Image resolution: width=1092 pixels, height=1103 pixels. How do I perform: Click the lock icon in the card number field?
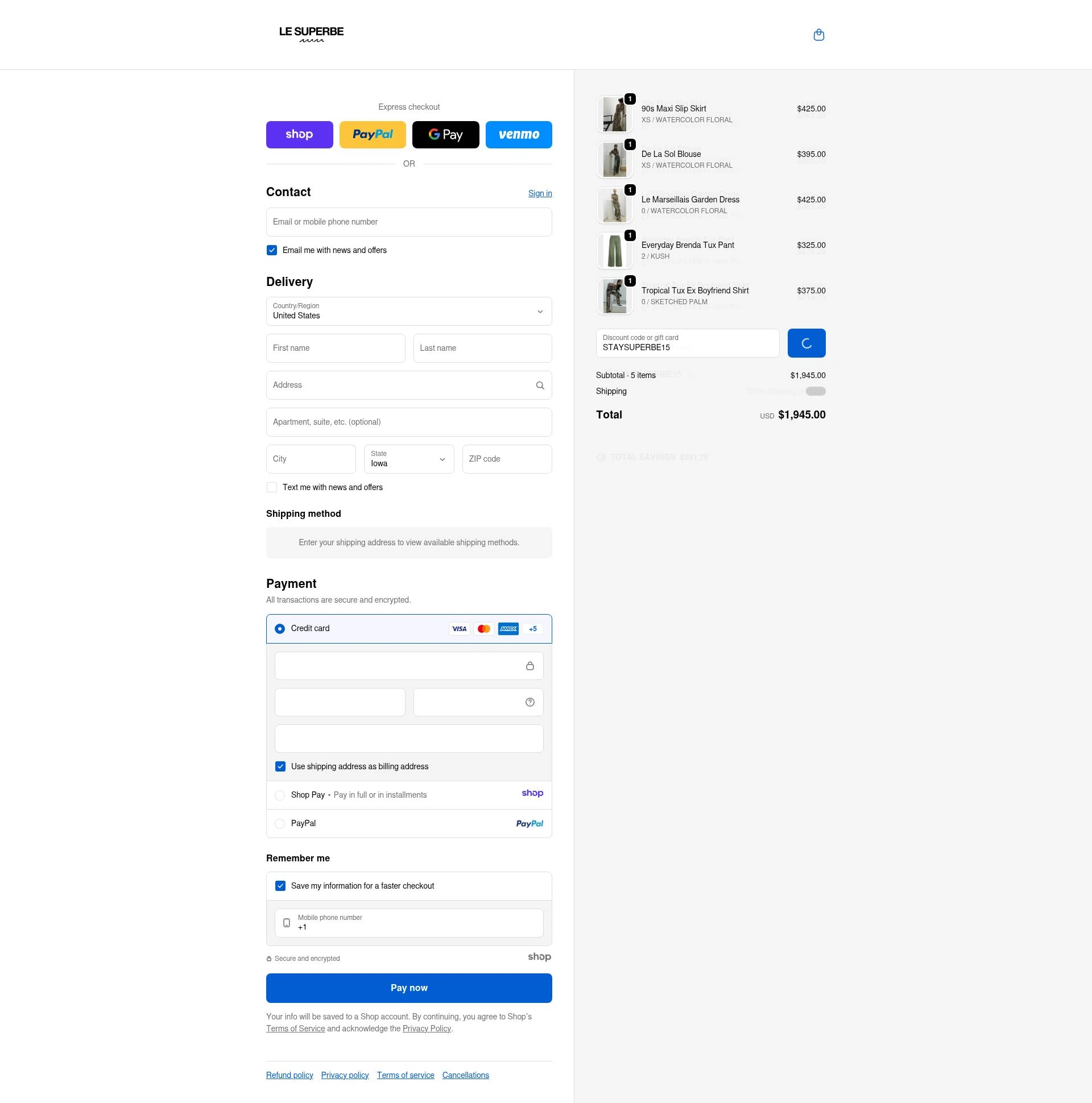coord(530,665)
